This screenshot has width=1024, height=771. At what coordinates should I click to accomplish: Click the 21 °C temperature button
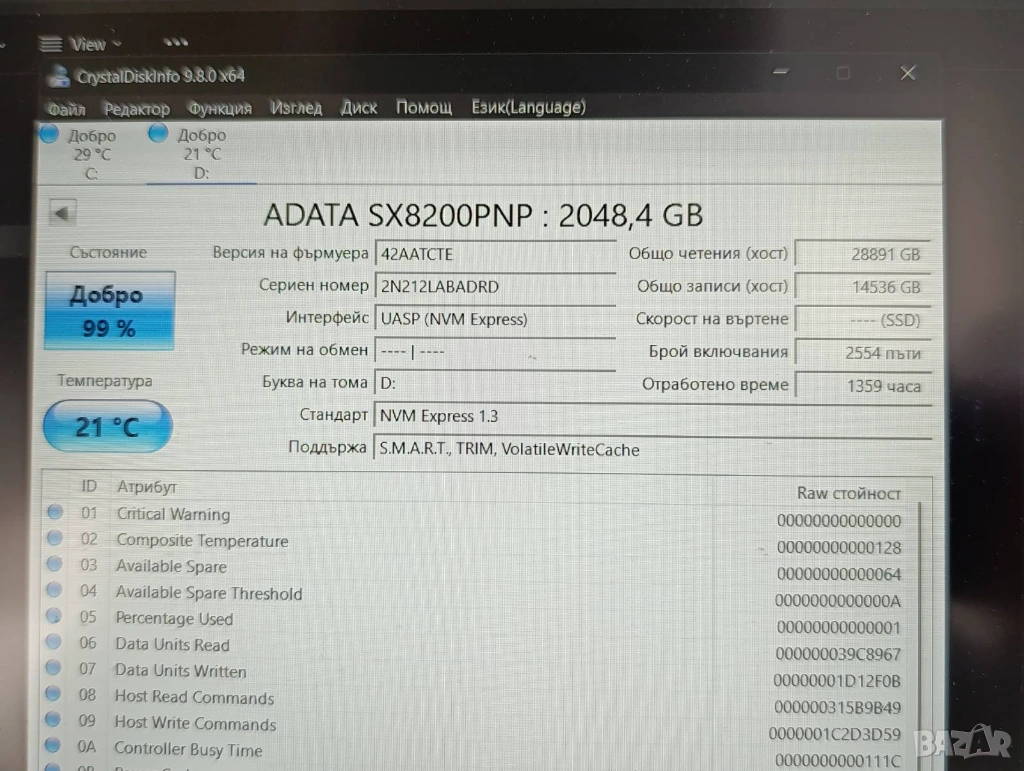(107, 427)
